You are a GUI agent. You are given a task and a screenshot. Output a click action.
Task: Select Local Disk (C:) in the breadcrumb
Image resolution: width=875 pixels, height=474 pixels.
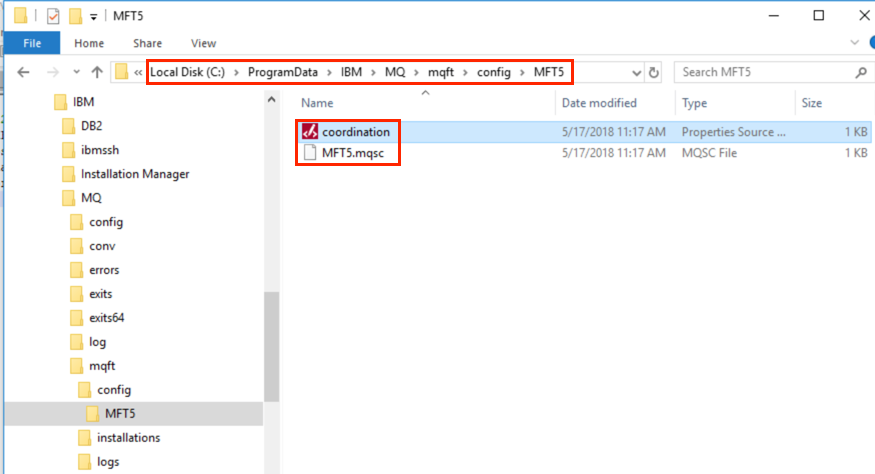(188, 72)
